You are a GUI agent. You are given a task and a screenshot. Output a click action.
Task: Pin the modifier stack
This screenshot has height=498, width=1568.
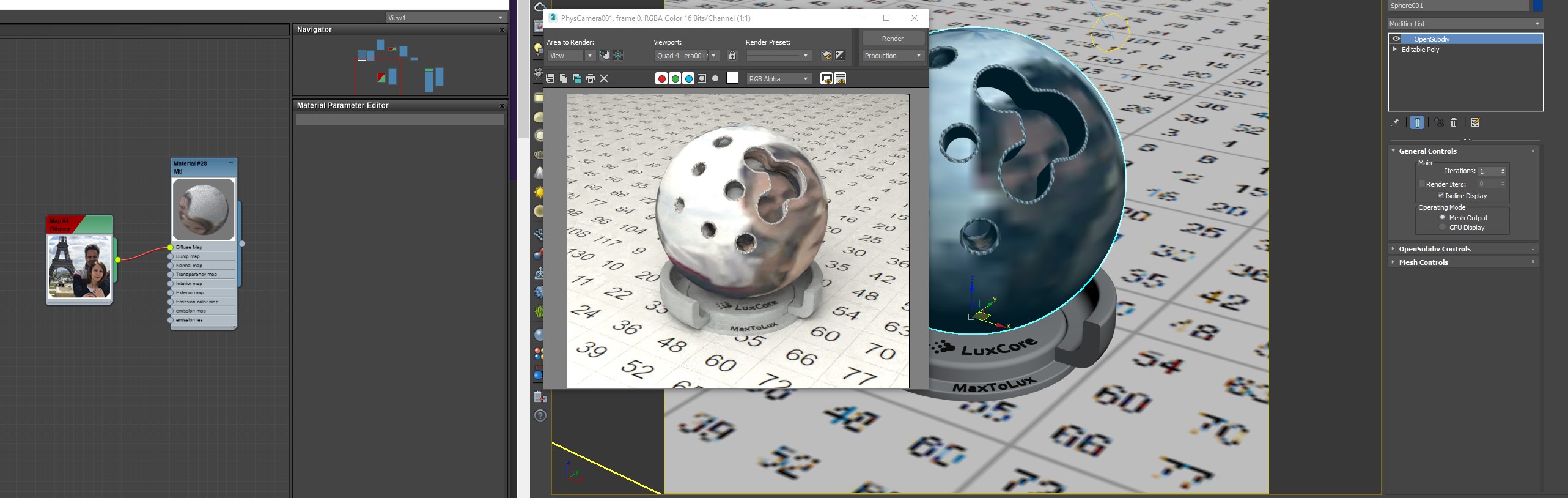click(1395, 123)
